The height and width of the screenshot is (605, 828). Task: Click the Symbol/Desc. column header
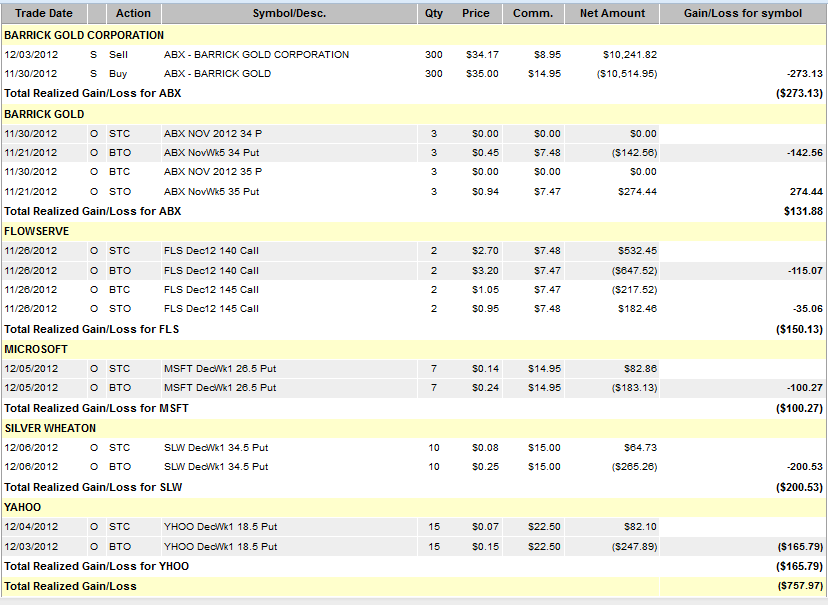pyautogui.click(x=289, y=13)
